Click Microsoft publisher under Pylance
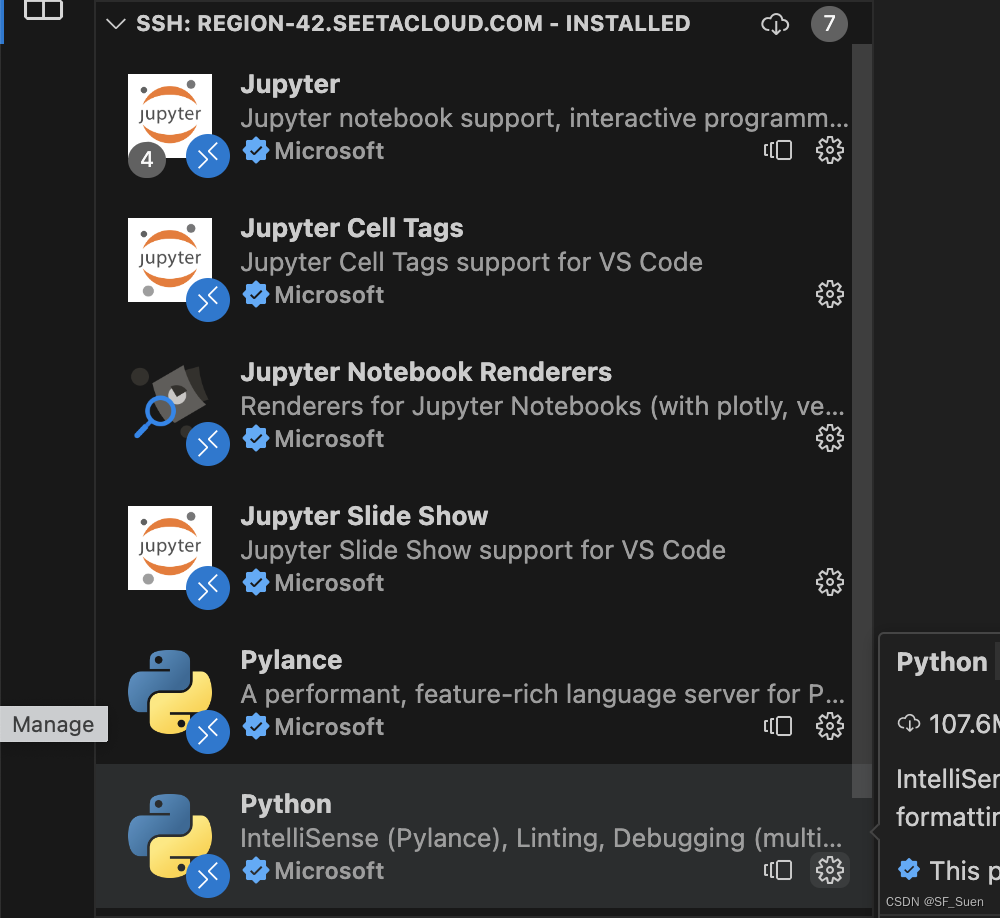This screenshot has width=1000, height=918. tap(329, 727)
